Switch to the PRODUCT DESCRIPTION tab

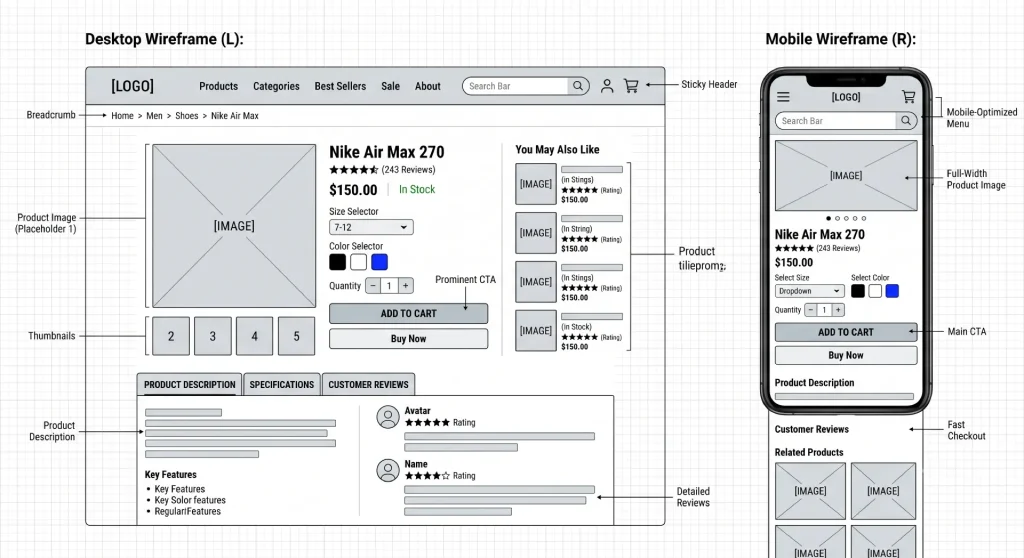click(x=189, y=384)
